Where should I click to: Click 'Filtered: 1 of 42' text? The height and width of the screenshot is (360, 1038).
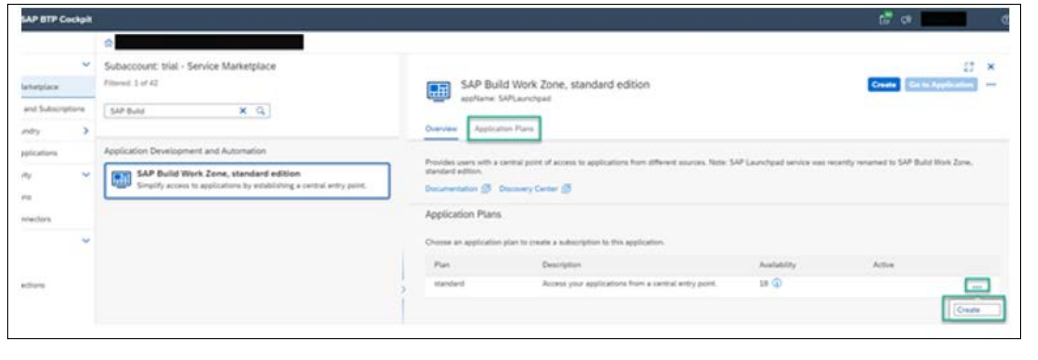pyautogui.click(x=131, y=83)
